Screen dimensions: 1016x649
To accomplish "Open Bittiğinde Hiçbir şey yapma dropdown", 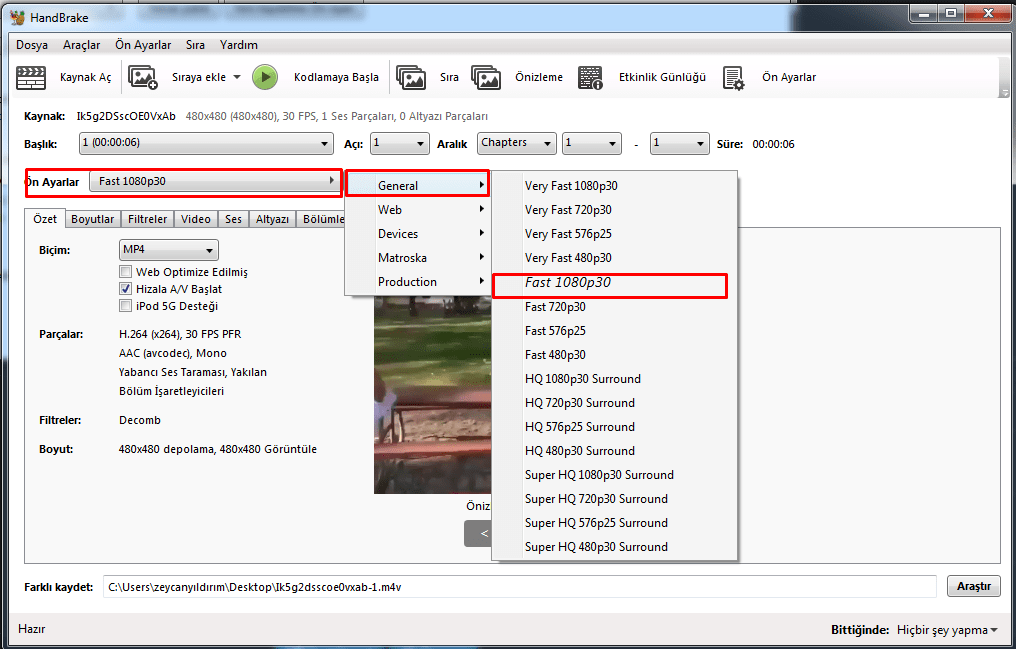I will coord(947,630).
